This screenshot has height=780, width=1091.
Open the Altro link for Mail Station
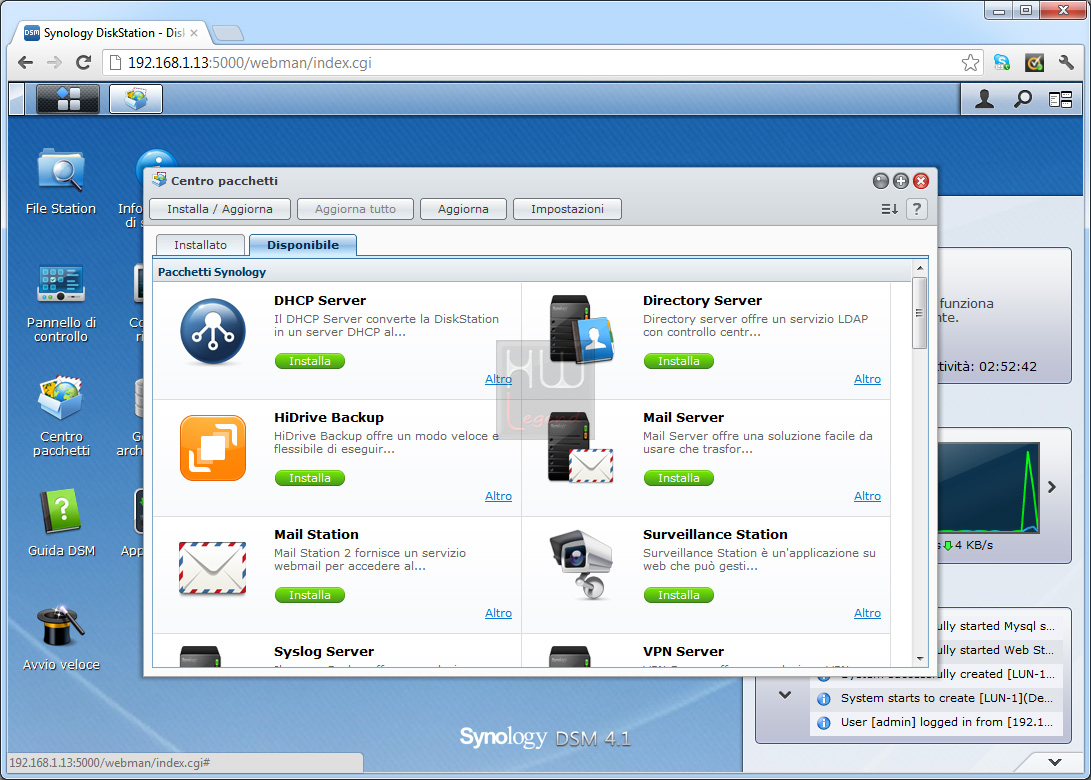point(498,613)
